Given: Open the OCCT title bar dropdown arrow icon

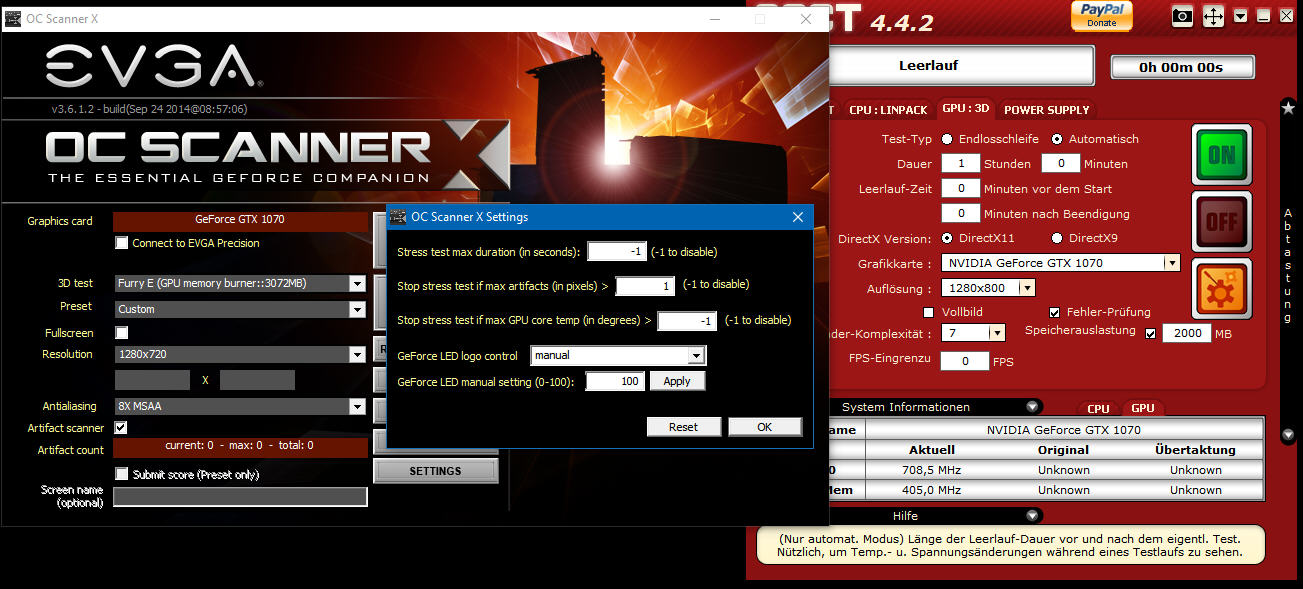Looking at the screenshot, I should click(x=1240, y=16).
